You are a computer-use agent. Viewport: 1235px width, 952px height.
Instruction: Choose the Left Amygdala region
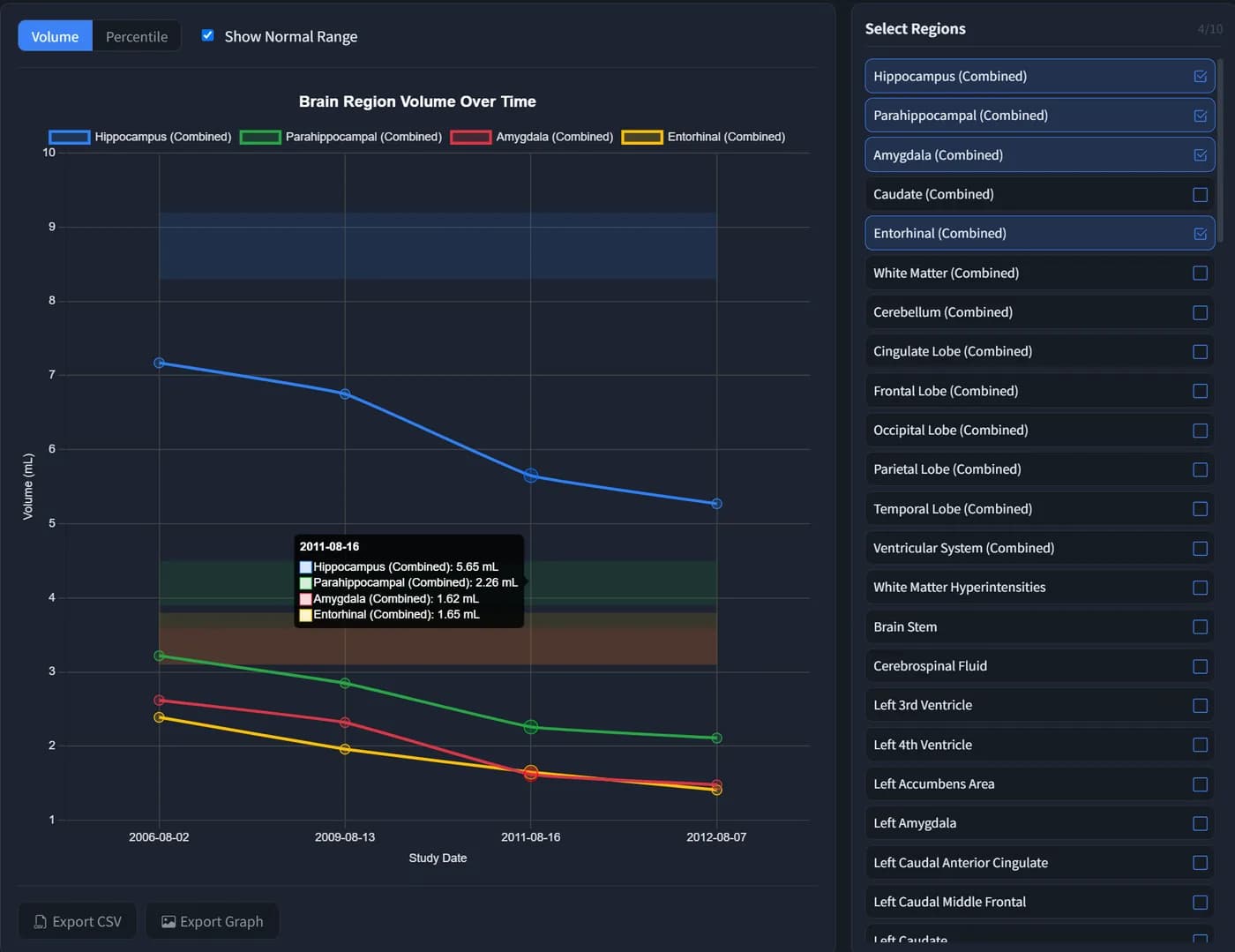pos(1040,823)
